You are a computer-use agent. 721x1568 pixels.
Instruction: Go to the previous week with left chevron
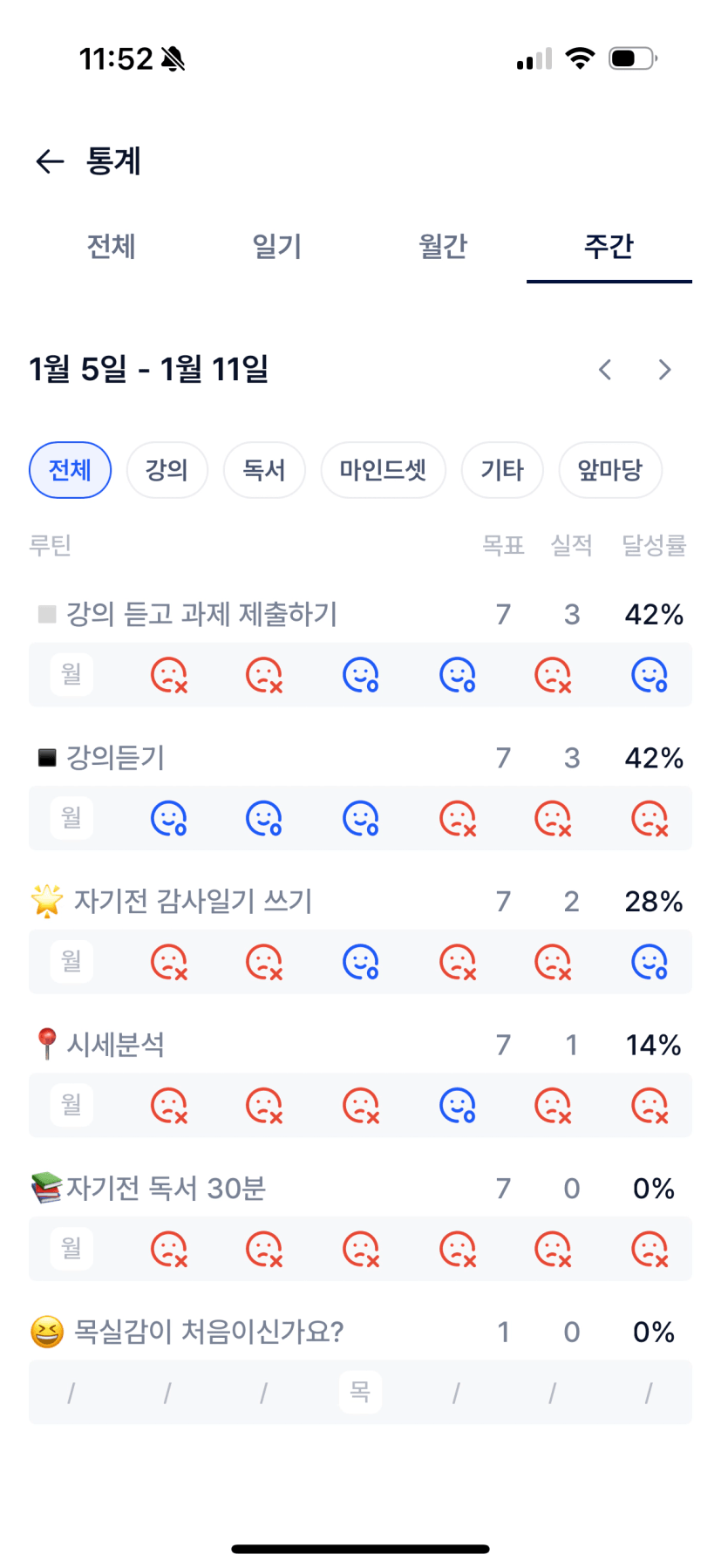point(605,370)
